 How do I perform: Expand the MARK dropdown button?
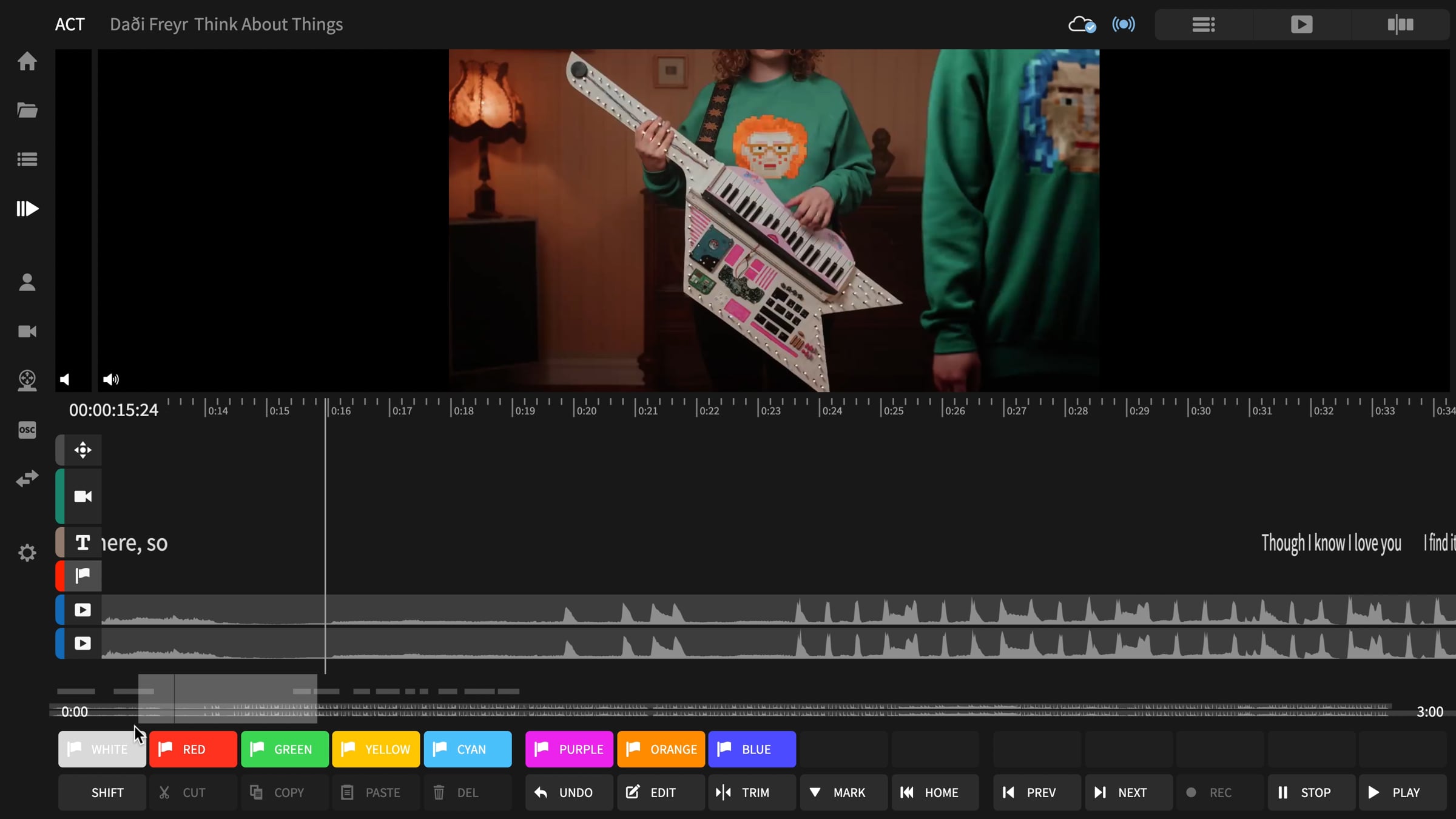coord(843,792)
